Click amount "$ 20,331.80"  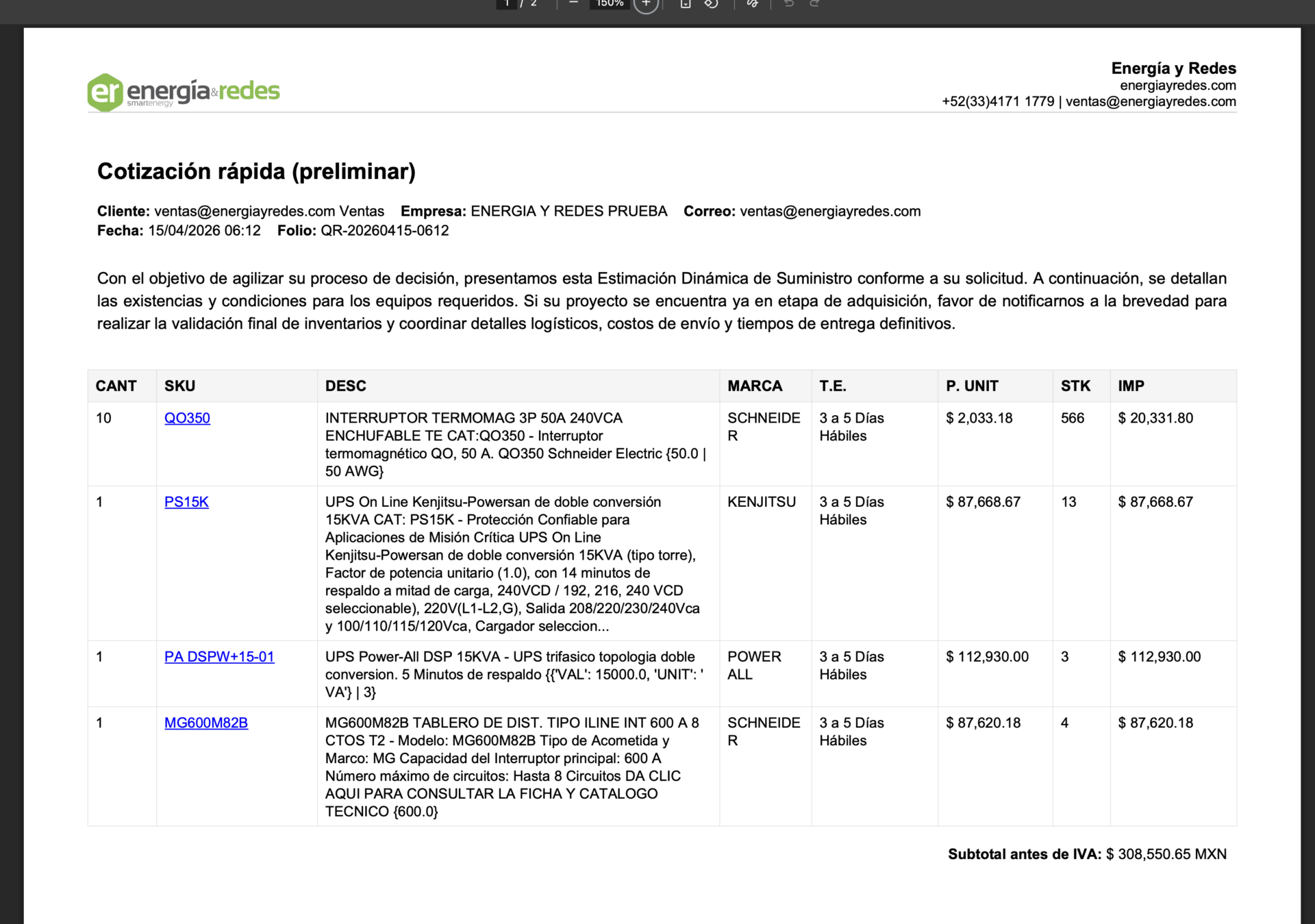point(1155,419)
